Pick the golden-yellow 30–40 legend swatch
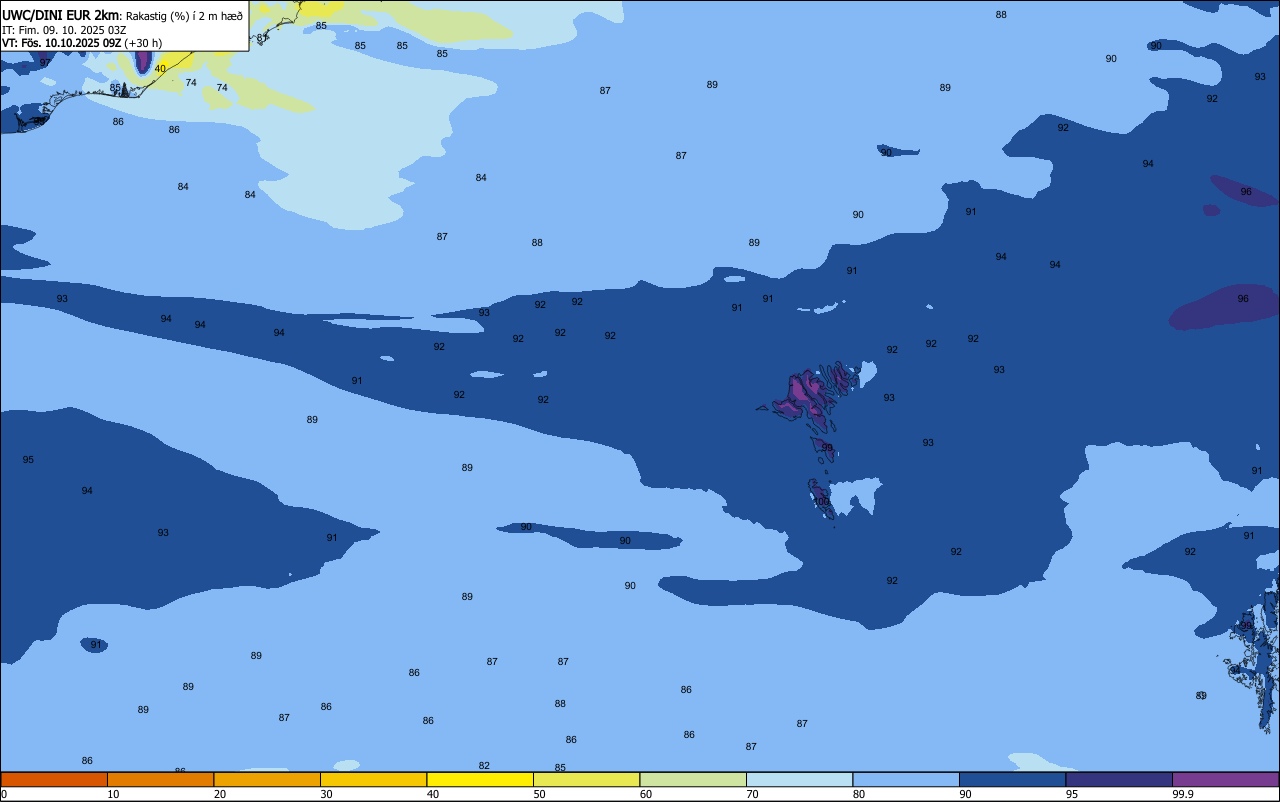1280x802 pixels. point(373,779)
